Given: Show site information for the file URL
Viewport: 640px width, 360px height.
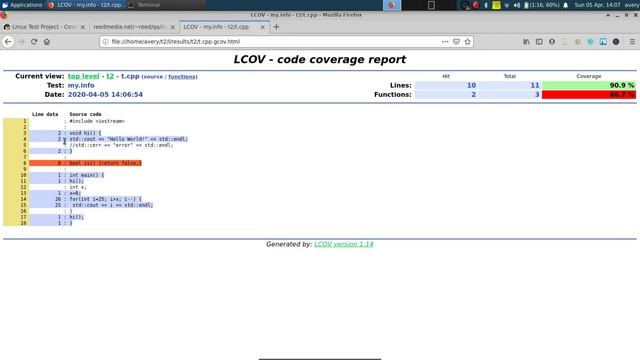Looking at the screenshot, I should tap(105, 42).
